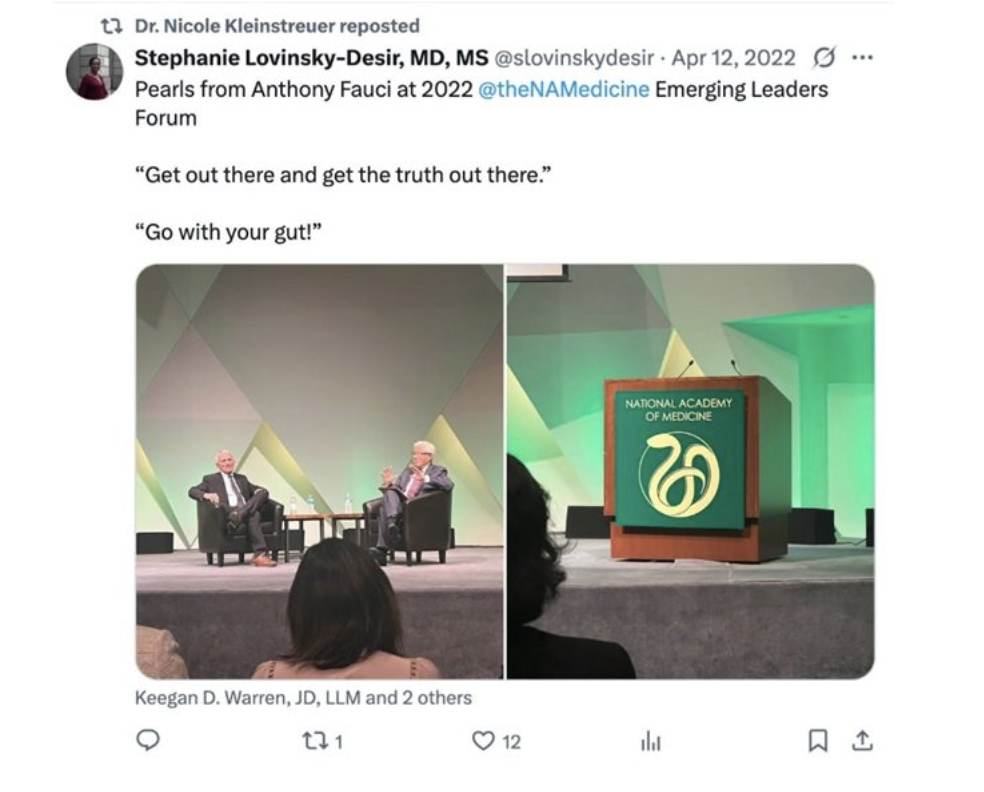Open Dr. Nicole Kleinstreuer reposted label
The image size is (984, 792).
click(x=277, y=26)
